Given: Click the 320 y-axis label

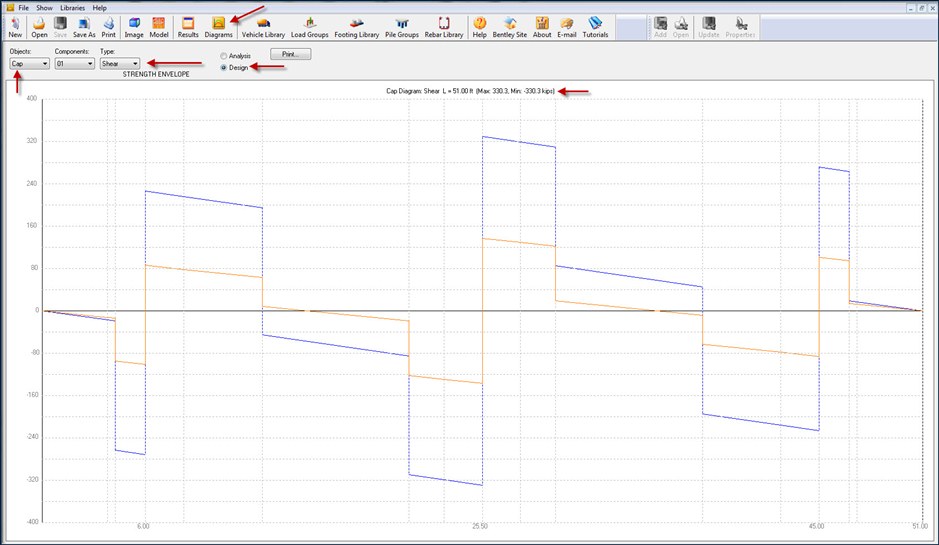Looking at the screenshot, I should point(32,141).
